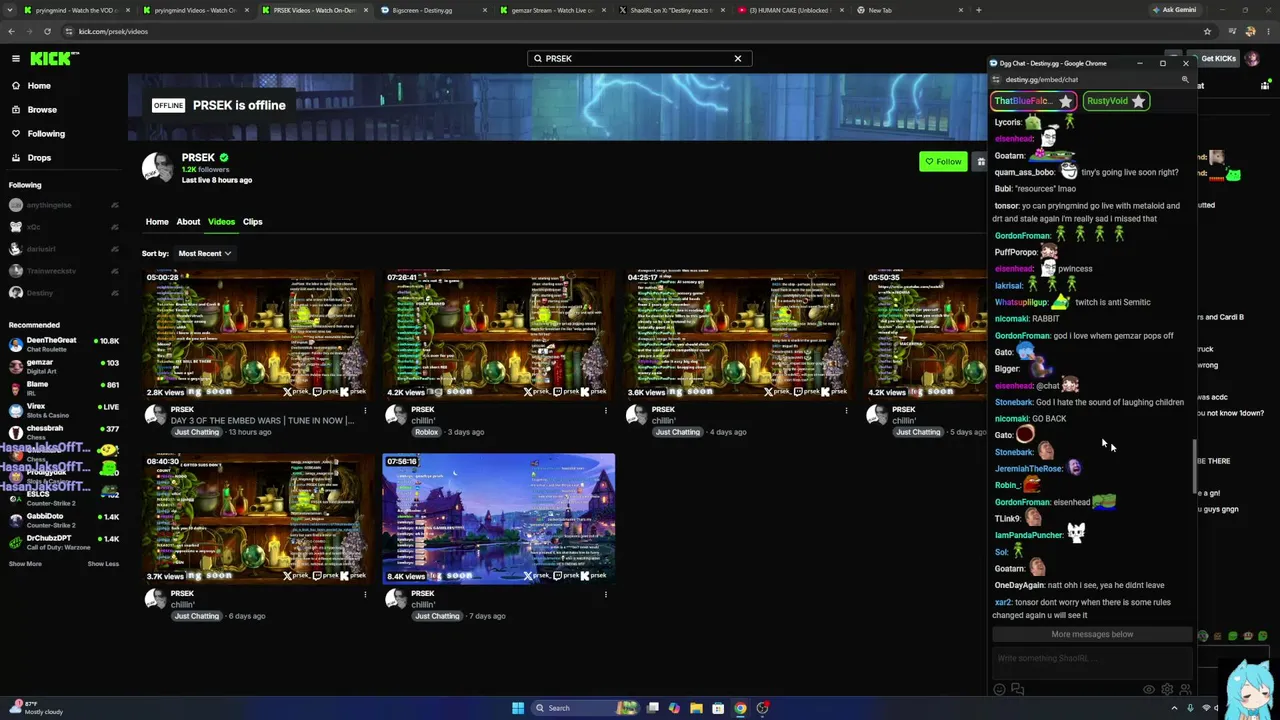Click More messages below in Dgg chat

click(1092, 634)
